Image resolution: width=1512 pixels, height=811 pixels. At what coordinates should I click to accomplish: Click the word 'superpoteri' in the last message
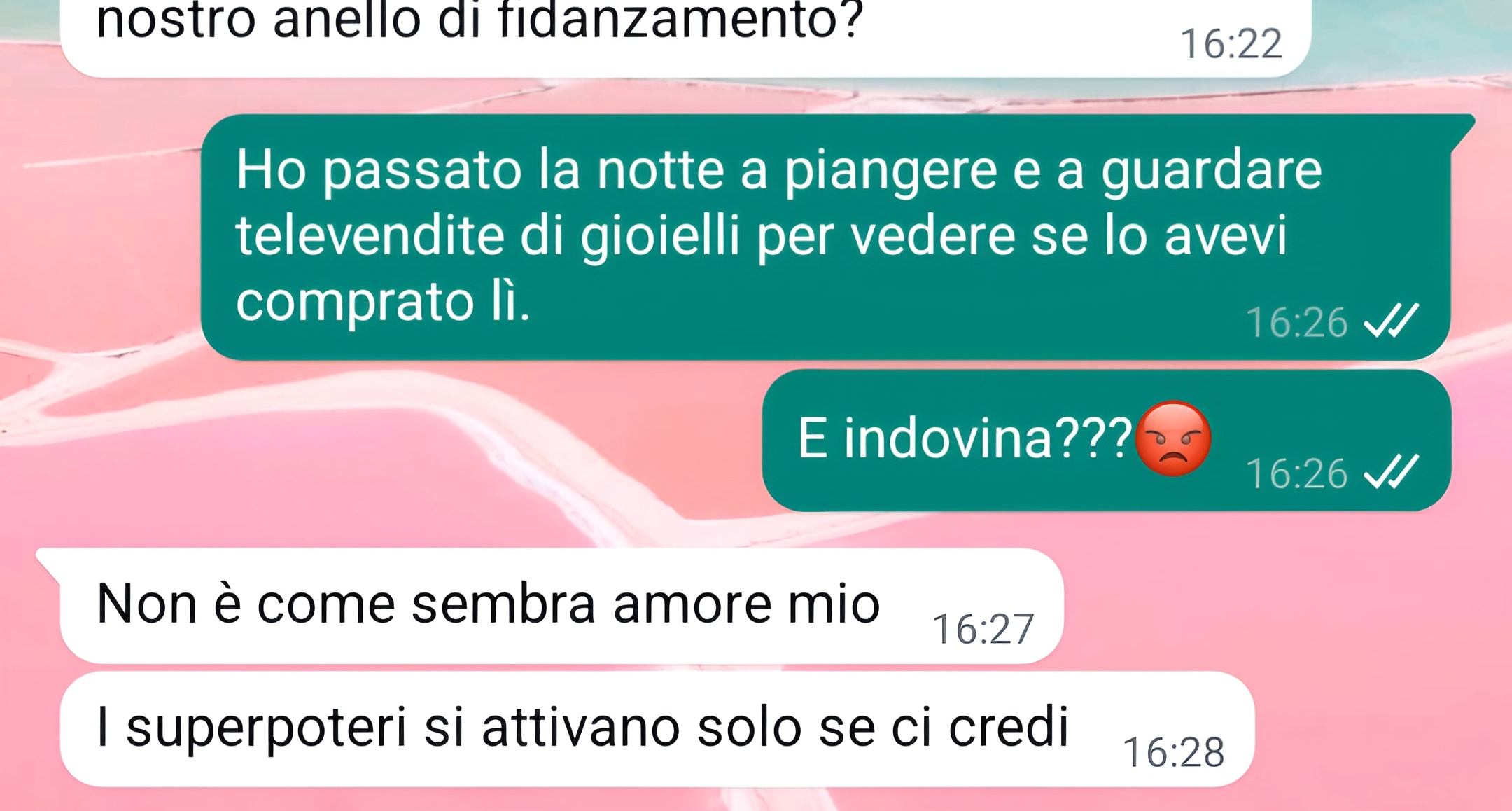pyautogui.click(x=266, y=728)
